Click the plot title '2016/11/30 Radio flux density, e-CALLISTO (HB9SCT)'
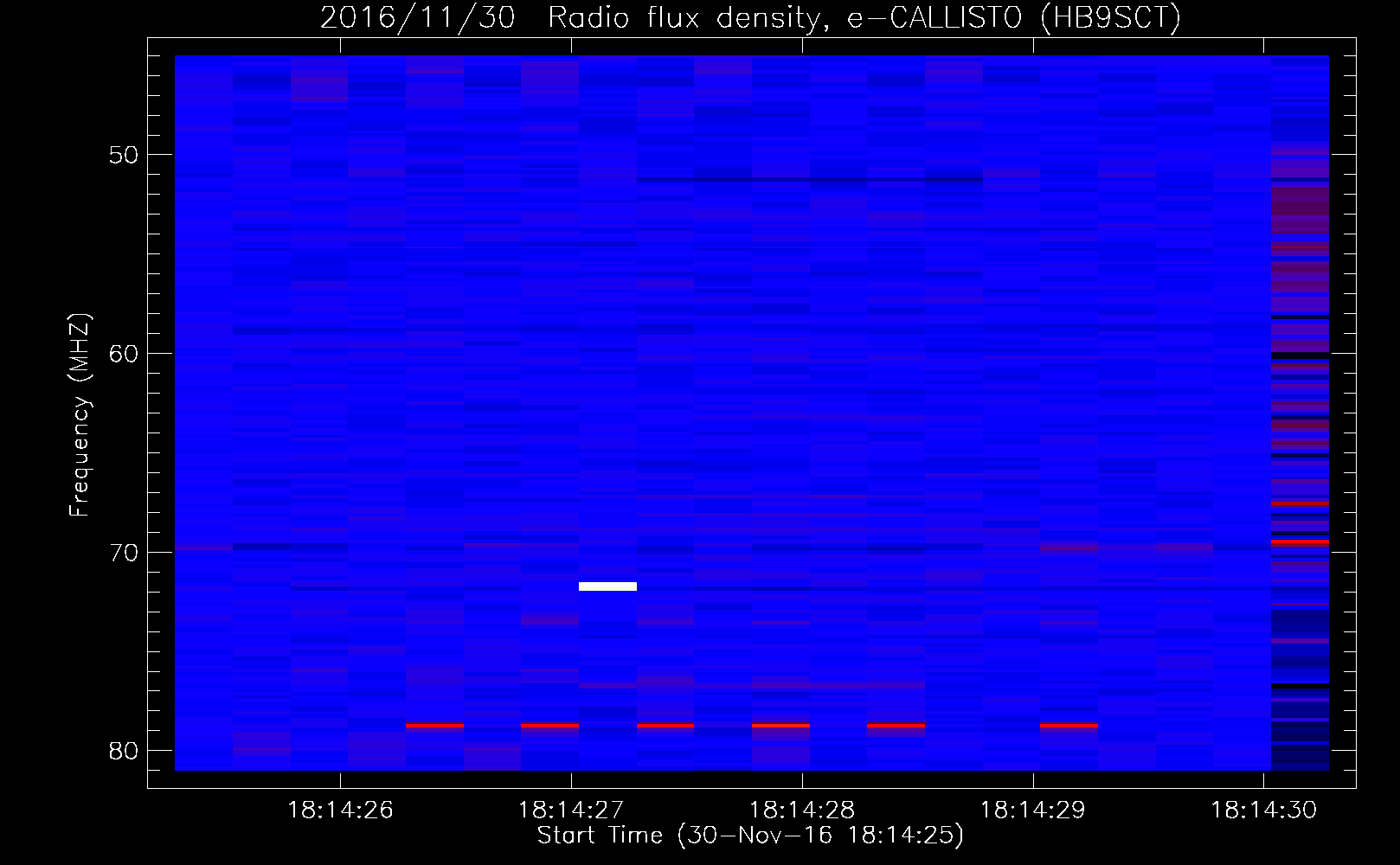1400x865 pixels. (750, 17)
